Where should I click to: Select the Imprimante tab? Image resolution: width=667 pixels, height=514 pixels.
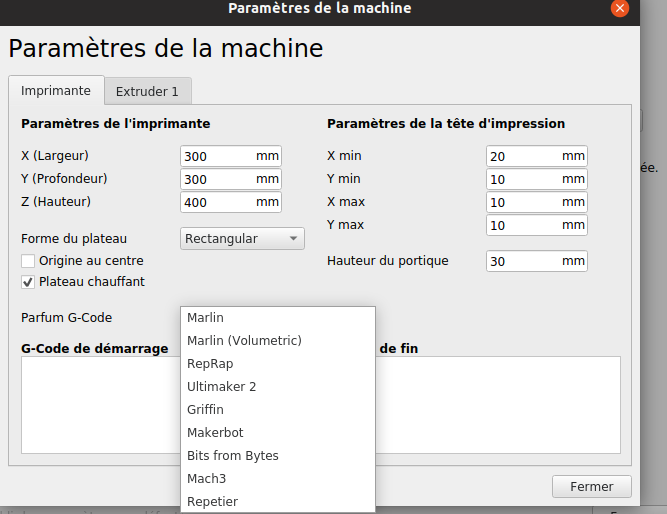pyautogui.click(x=56, y=90)
